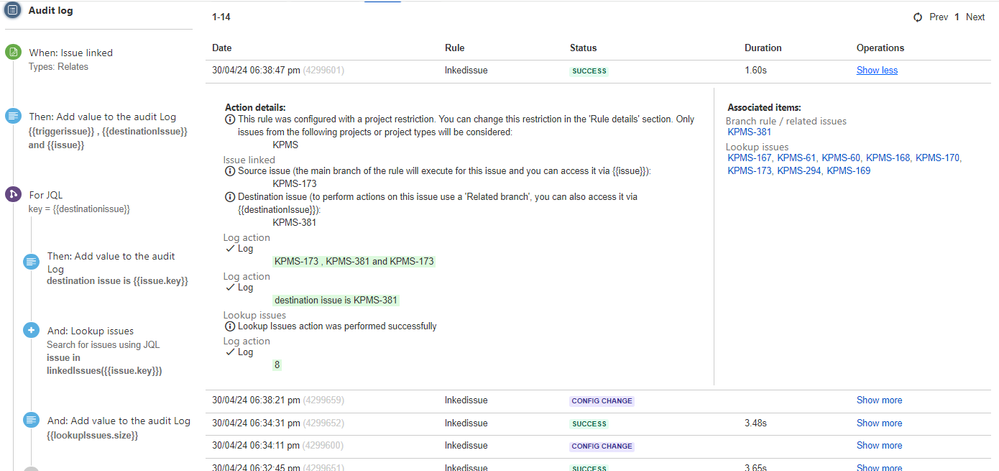Viewport: 999px width, 471px height.
Task: Click the SUCCESS status badge of first entry
Action: pos(589,71)
